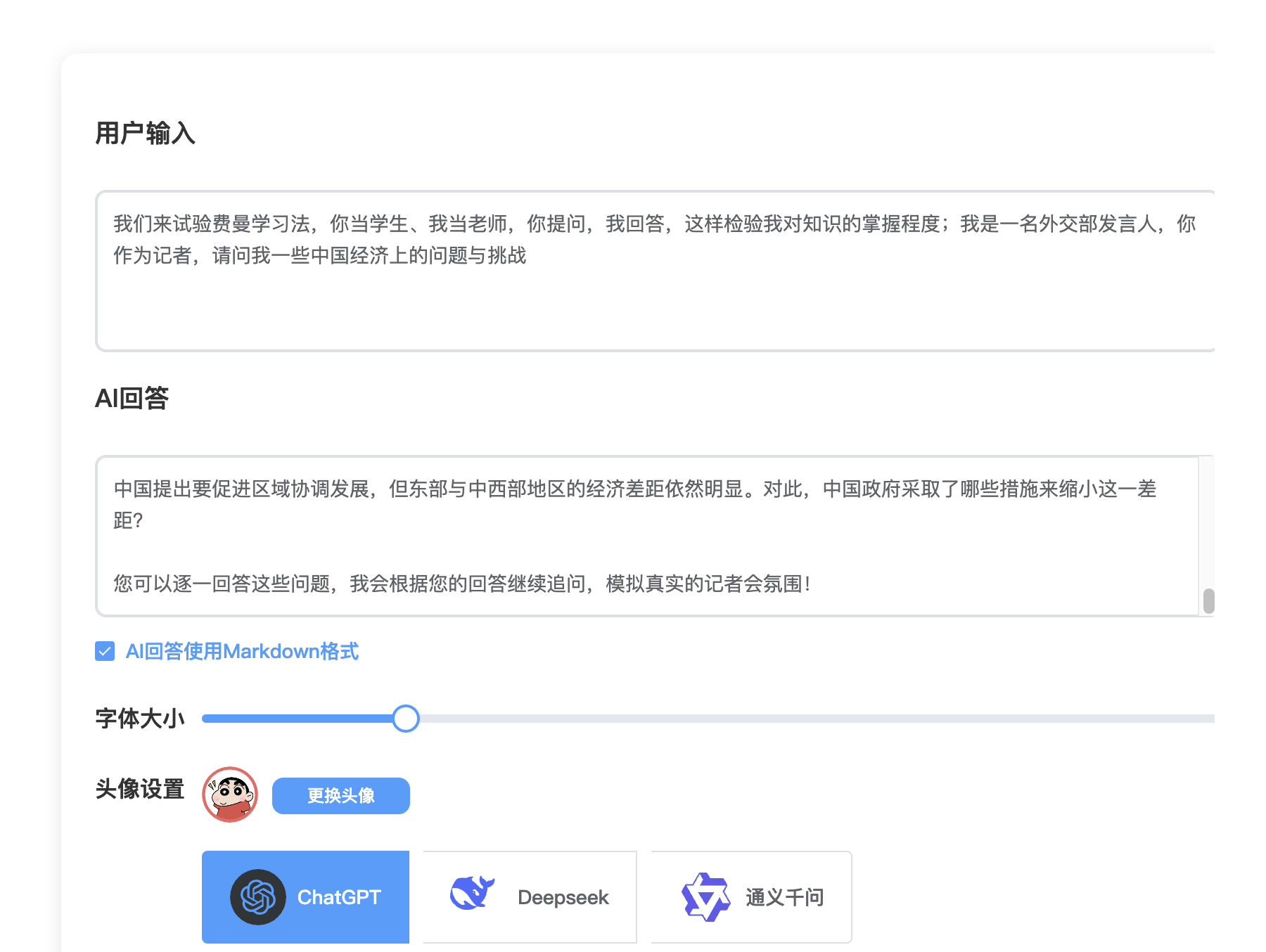
Task: Click inside the AI回答 text area
Action: [x=647, y=536]
